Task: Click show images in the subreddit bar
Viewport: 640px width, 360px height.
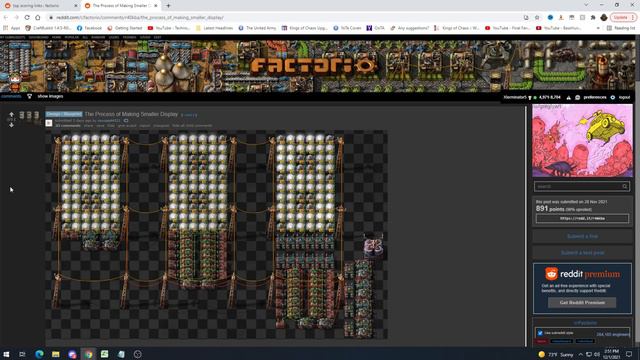Action: [x=50, y=97]
